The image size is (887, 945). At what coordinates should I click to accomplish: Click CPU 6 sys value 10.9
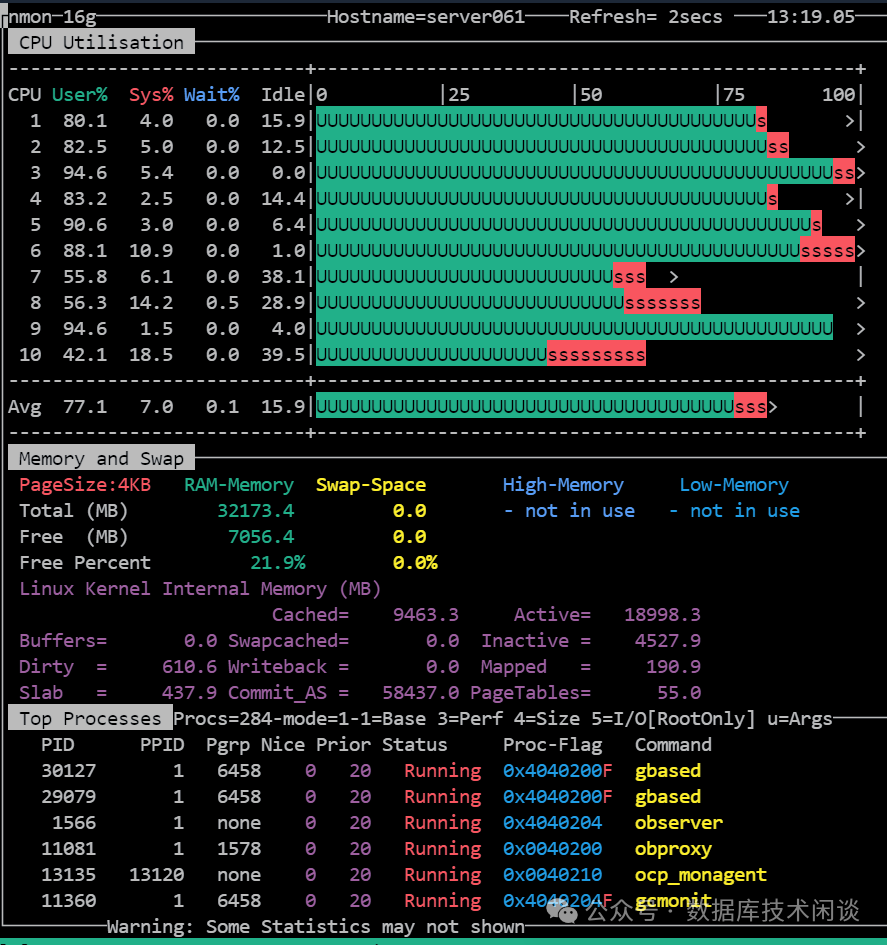pos(151,250)
